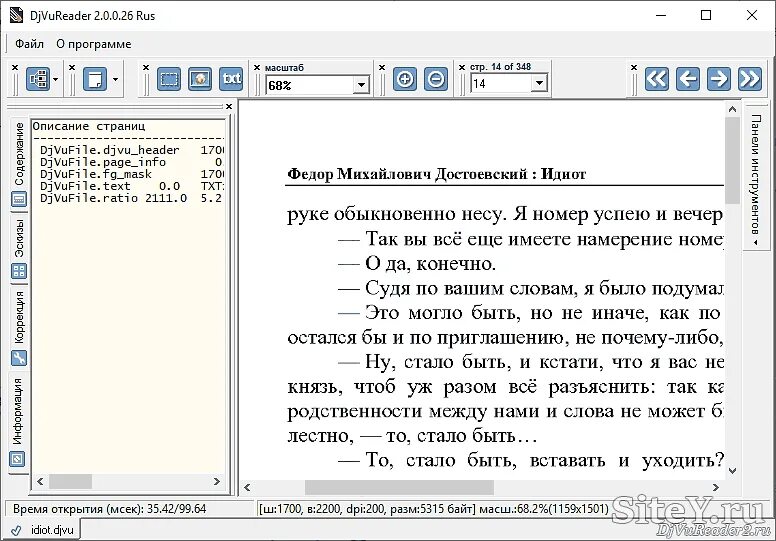
Task: Click scroll up arrow of document view
Action: [732, 109]
